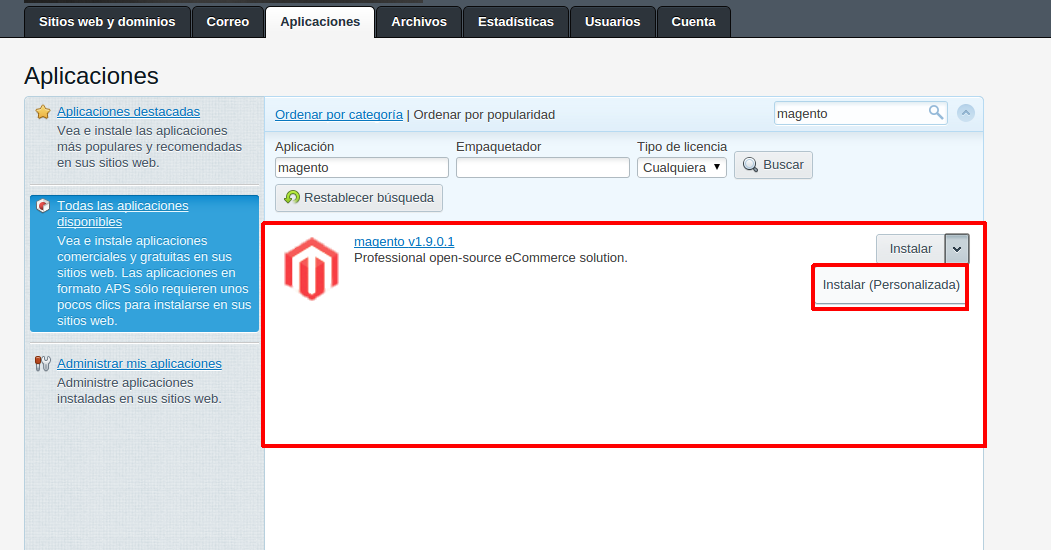Focus the Empaquetador input field
Viewport: 1051px width, 550px height.
(x=542, y=167)
